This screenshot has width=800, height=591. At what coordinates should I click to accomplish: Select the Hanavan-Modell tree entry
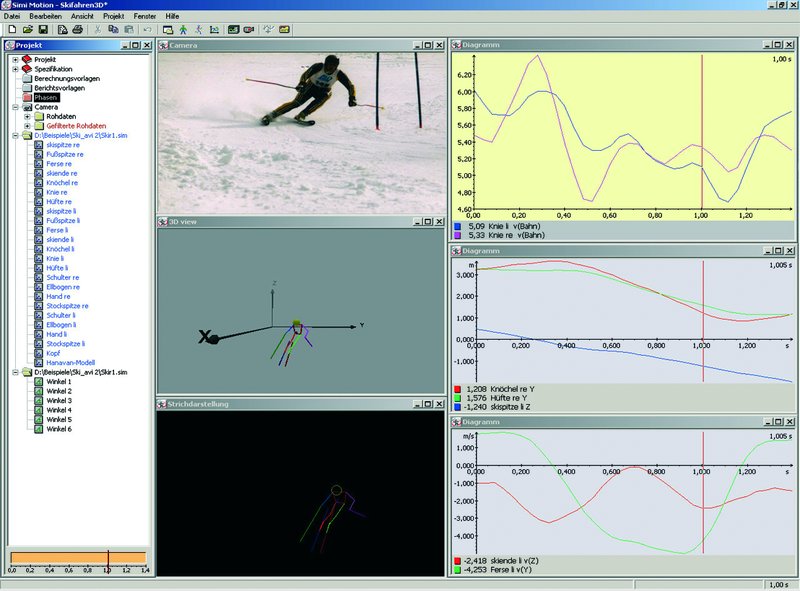pos(68,361)
